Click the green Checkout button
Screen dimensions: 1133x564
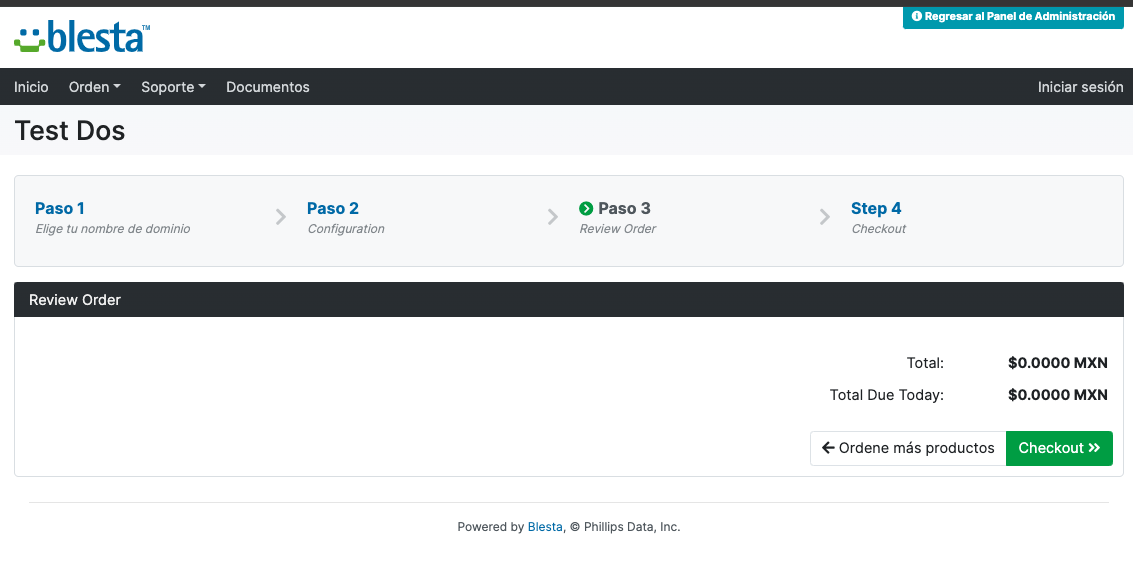tap(1059, 448)
